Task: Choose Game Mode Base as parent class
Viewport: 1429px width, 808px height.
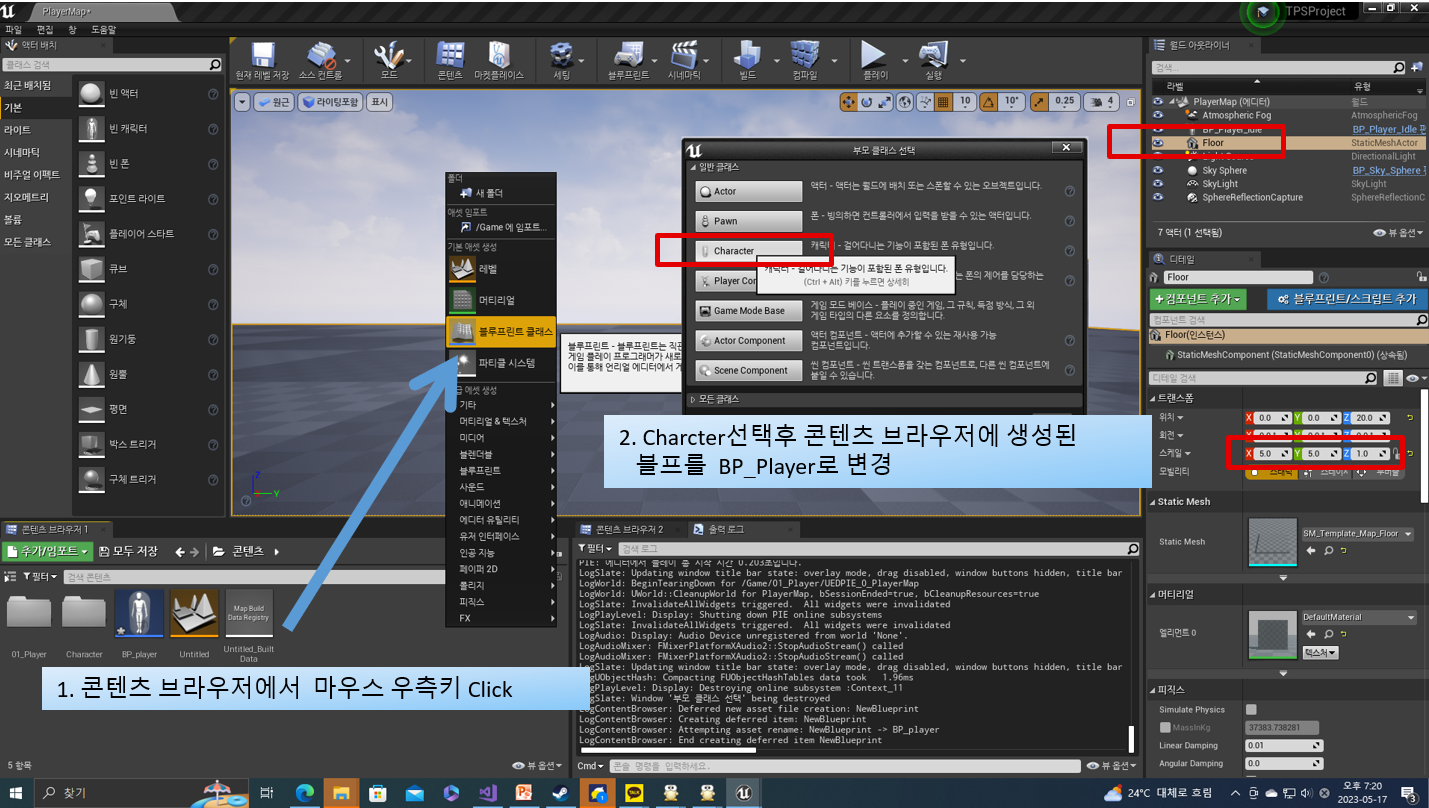Action: coord(749,311)
